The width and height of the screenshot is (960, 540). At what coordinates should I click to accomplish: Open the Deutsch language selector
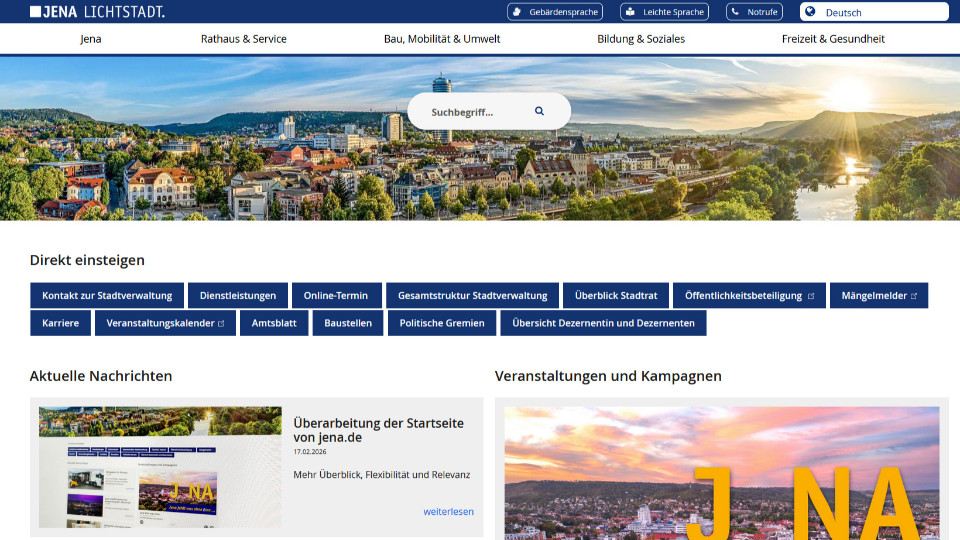tap(874, 12)
